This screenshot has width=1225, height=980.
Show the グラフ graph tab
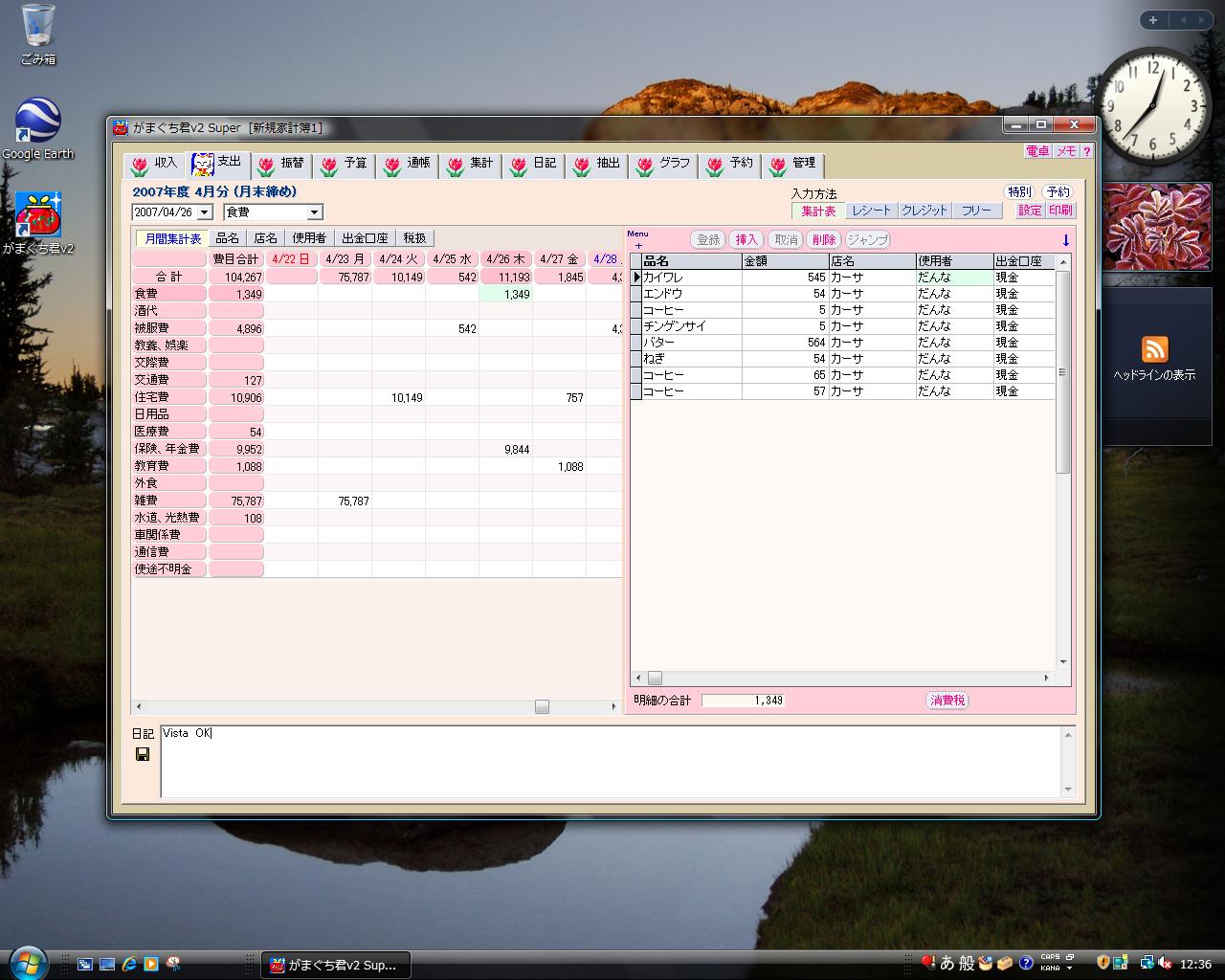[661, 165]
